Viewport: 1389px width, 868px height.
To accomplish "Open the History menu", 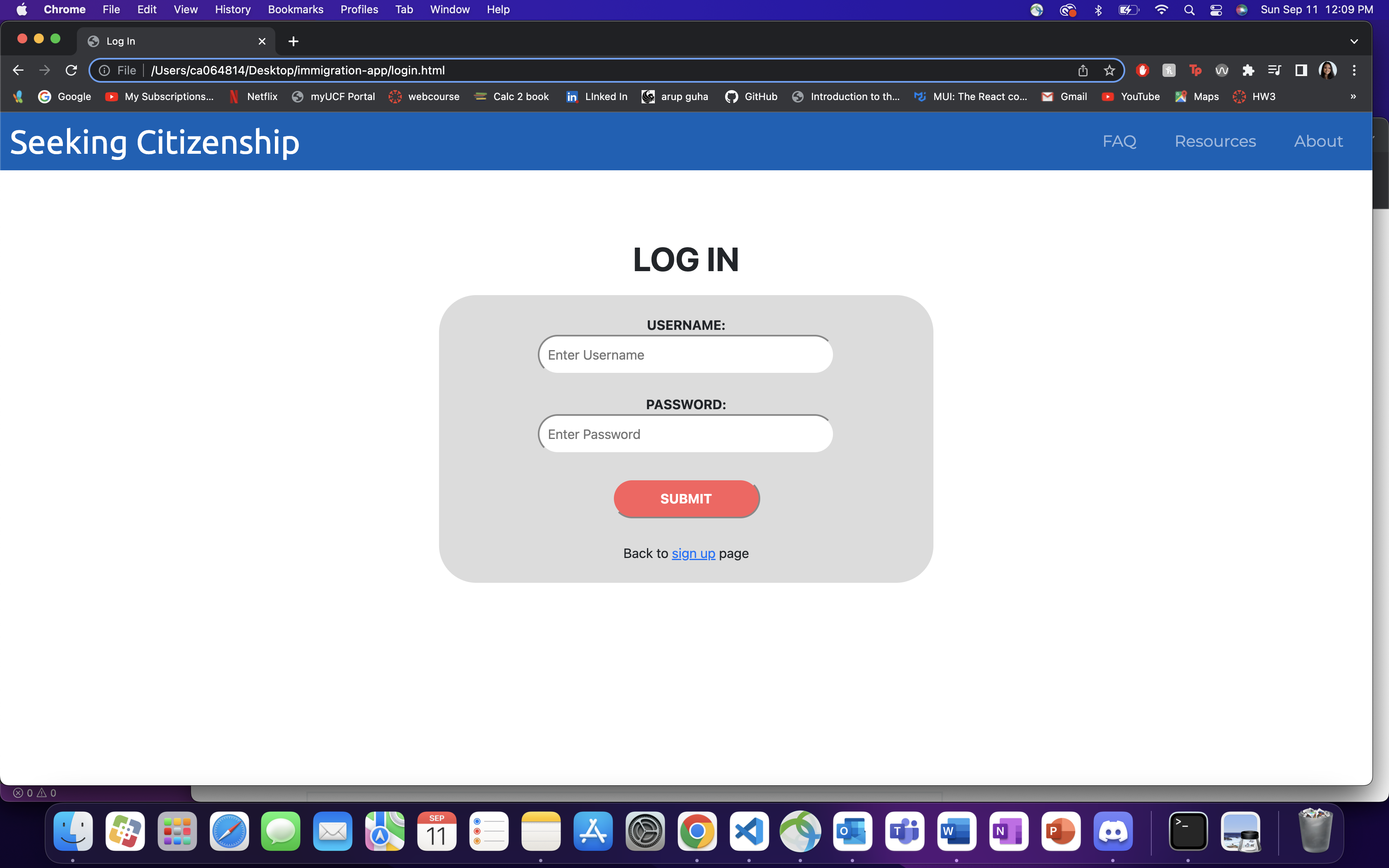I will (232, 9).
